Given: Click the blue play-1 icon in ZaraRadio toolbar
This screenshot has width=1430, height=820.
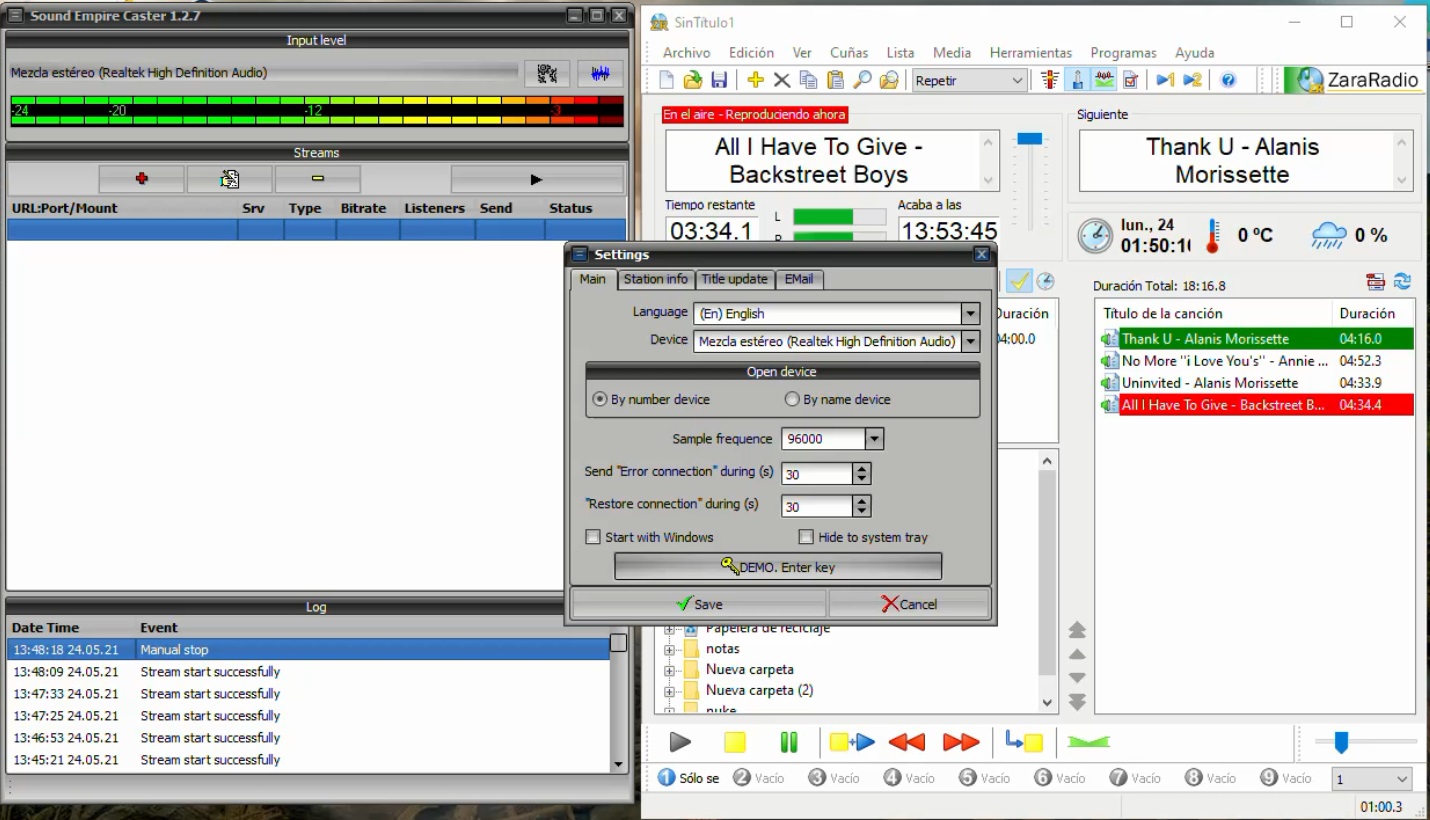Looking at the screenshot, I should 1164,80.
